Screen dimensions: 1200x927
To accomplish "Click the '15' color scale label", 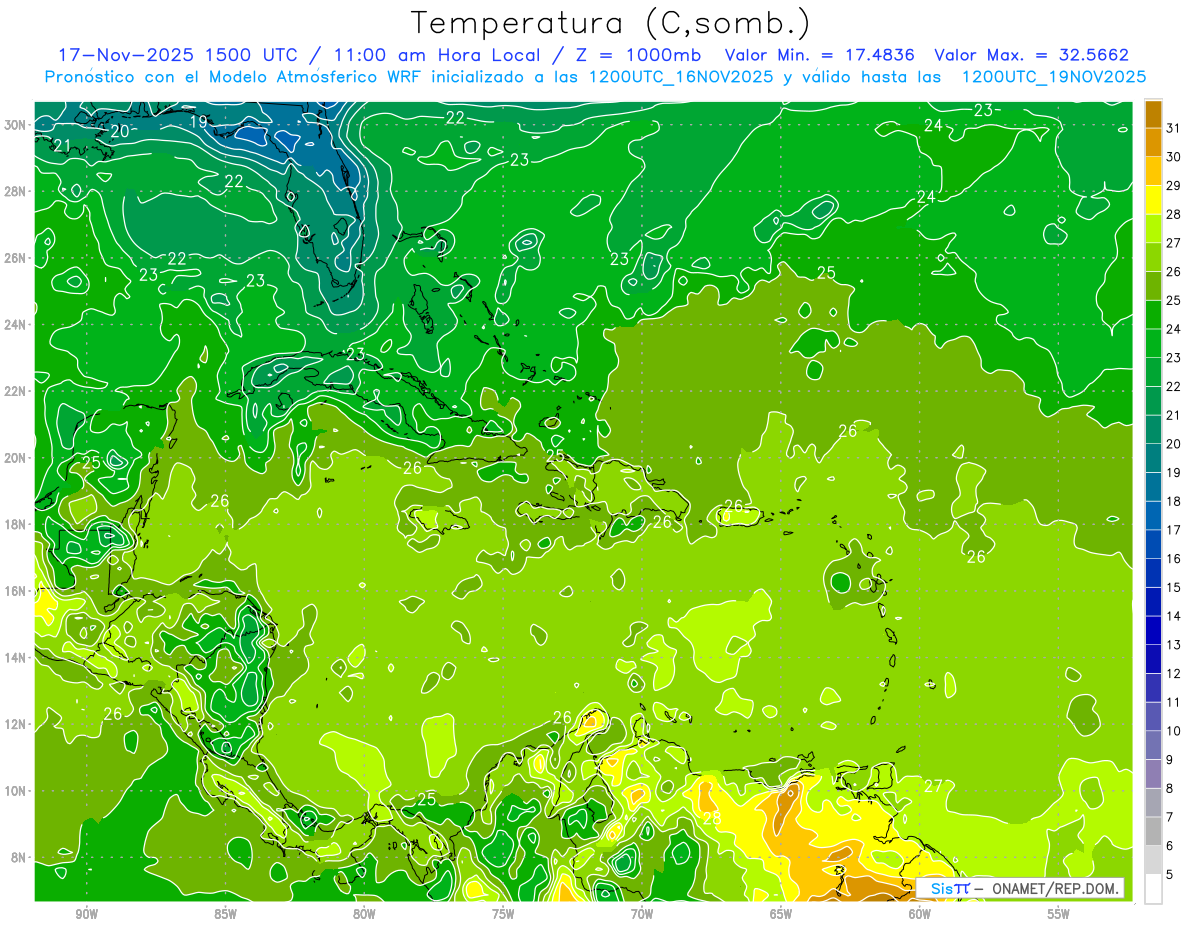I will 1174,588.
